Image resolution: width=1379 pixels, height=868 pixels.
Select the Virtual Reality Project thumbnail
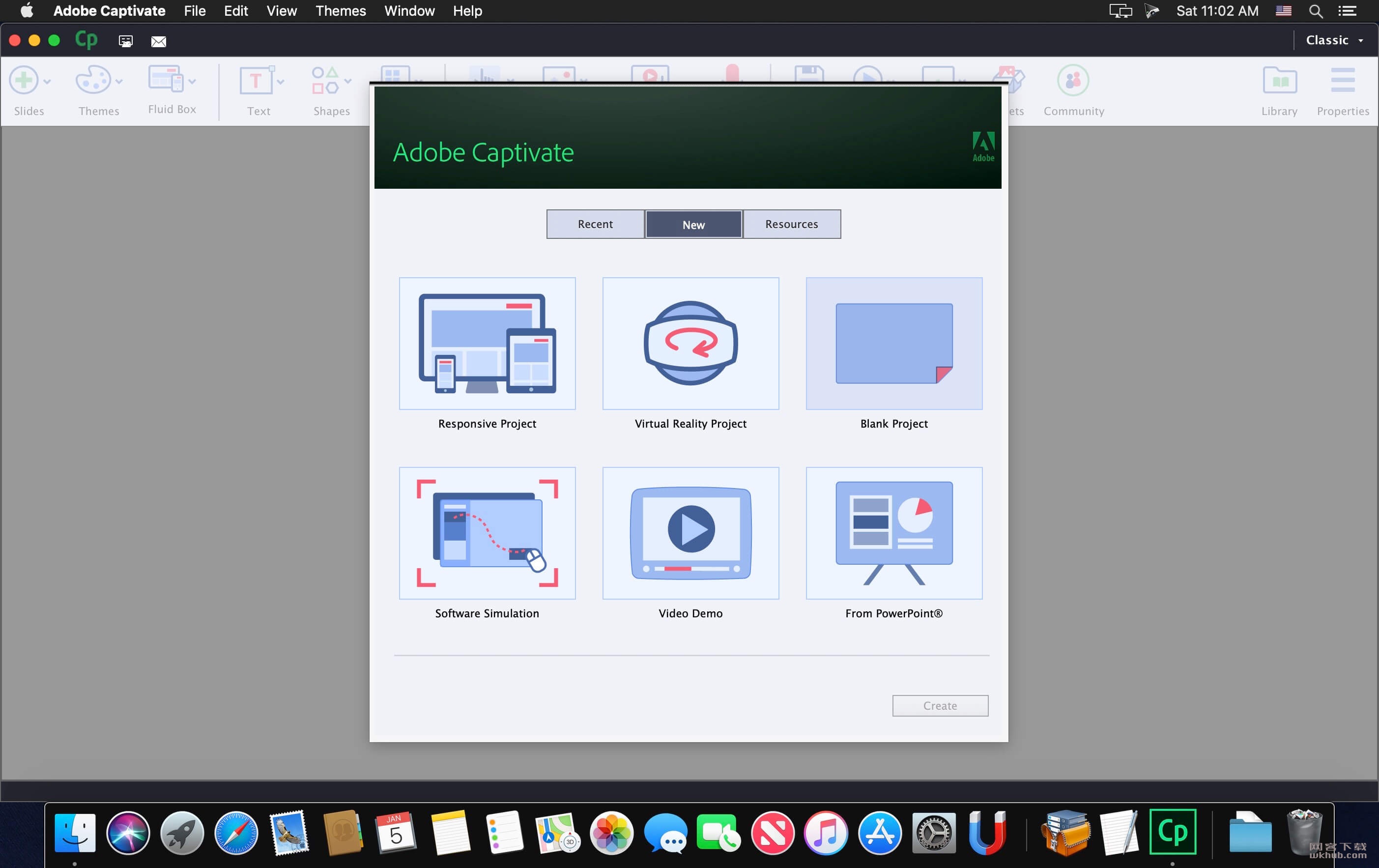tap(690, 344)
